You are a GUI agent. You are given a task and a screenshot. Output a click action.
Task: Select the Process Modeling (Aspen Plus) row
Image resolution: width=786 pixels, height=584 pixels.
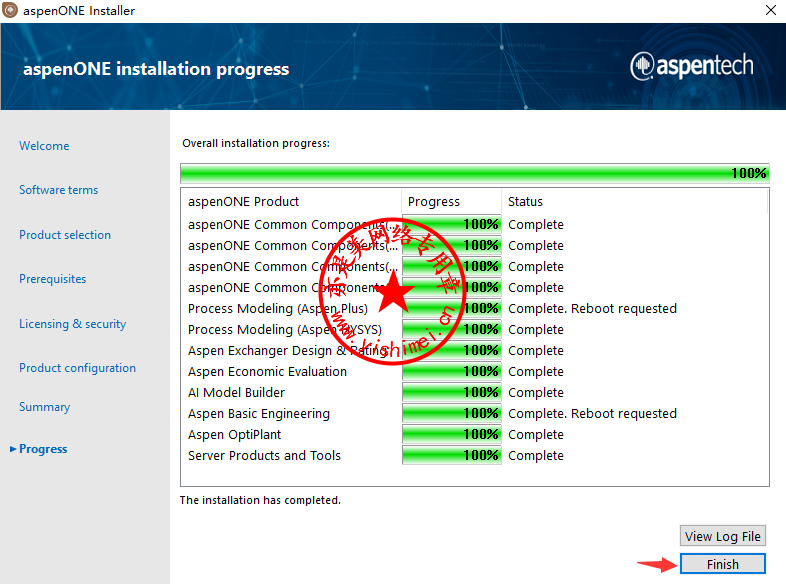tap(474, 308)
